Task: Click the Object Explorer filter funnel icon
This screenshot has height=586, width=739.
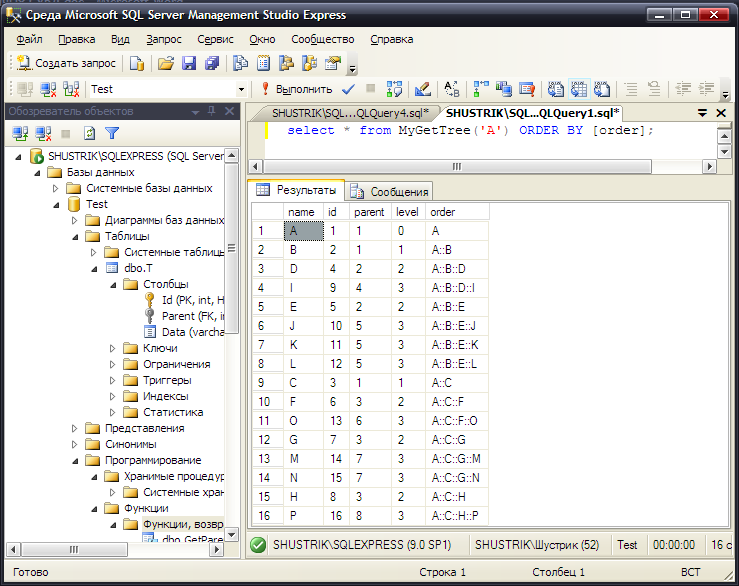Action: point(112,134)
